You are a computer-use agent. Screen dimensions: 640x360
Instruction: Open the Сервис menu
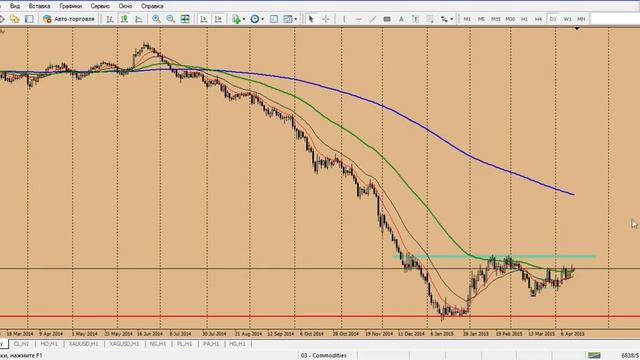(100, 6)
